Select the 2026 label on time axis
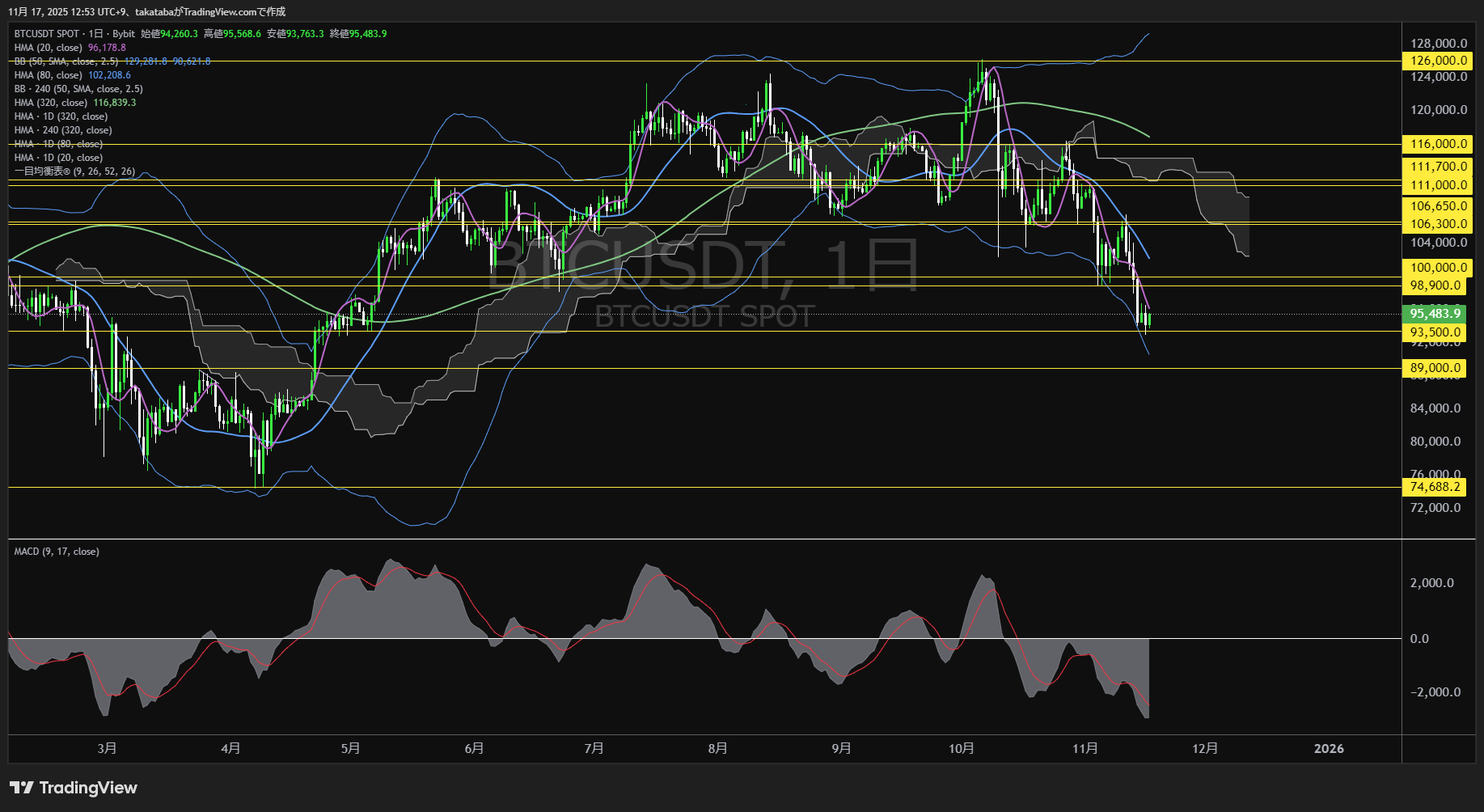Screen dimensions: 1484x812 coord(1329,748)
